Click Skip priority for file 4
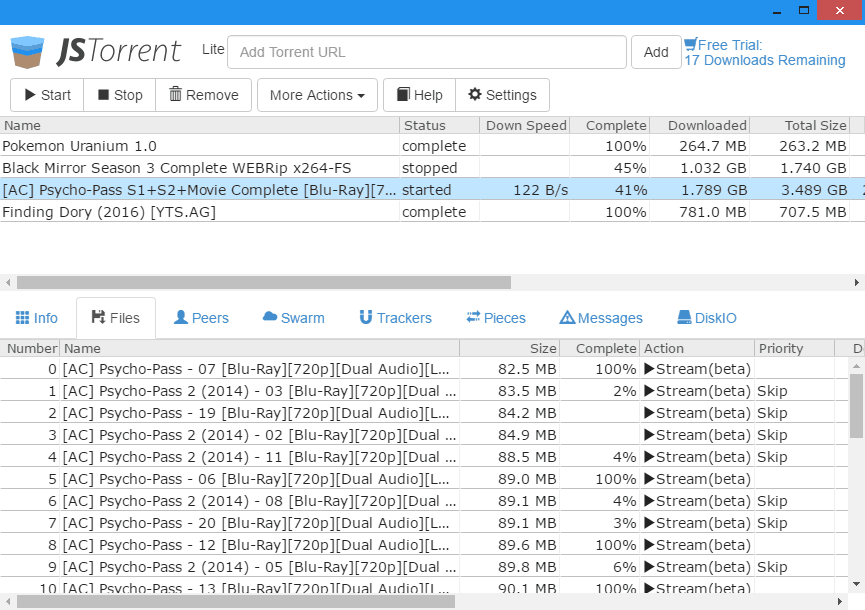The width and height of the screenshot is (865, 610). click(772, 457)
